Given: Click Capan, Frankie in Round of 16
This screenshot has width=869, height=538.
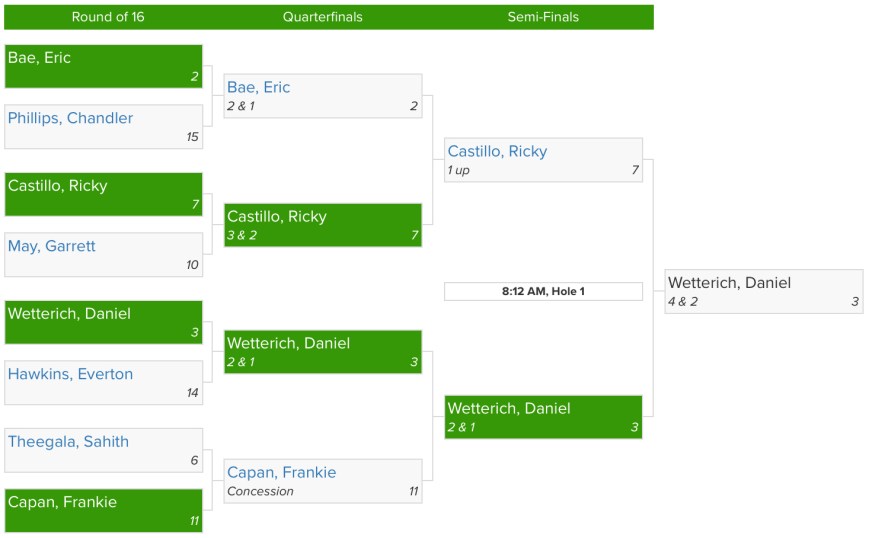Looking at the screenshot, I should (62, 502).
